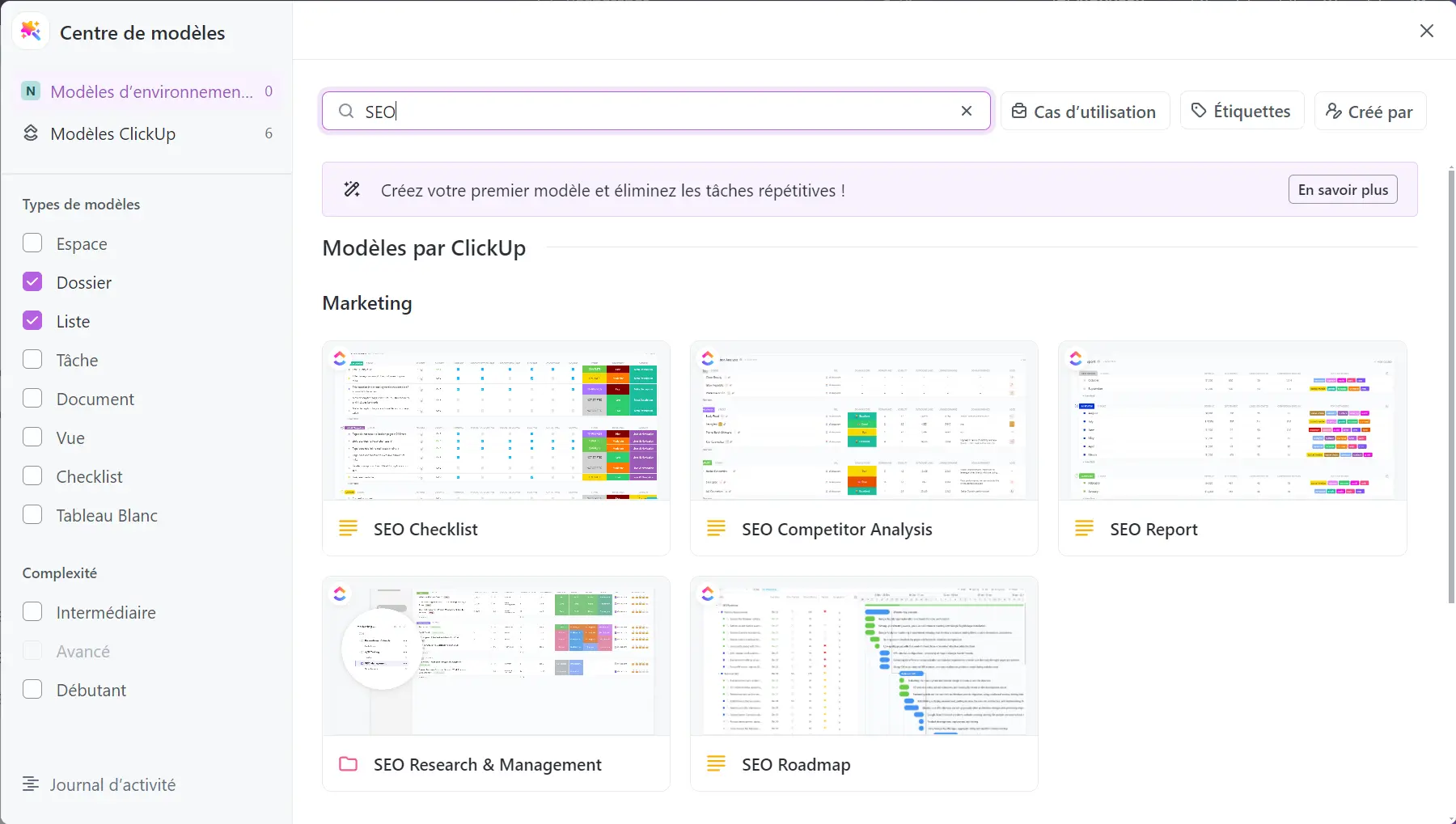Select Modèles ClickUp in sidebar
This screenshot has height=824, width=1456.
146,133
